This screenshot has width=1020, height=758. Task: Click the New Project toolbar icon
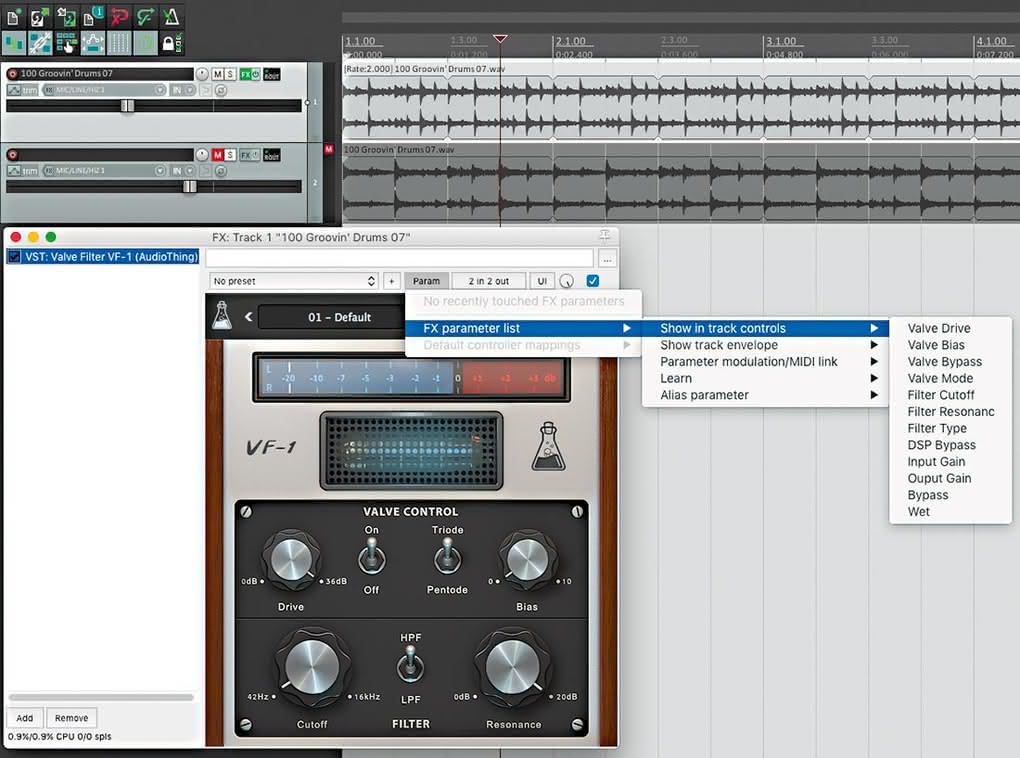[x=13, y=16]
